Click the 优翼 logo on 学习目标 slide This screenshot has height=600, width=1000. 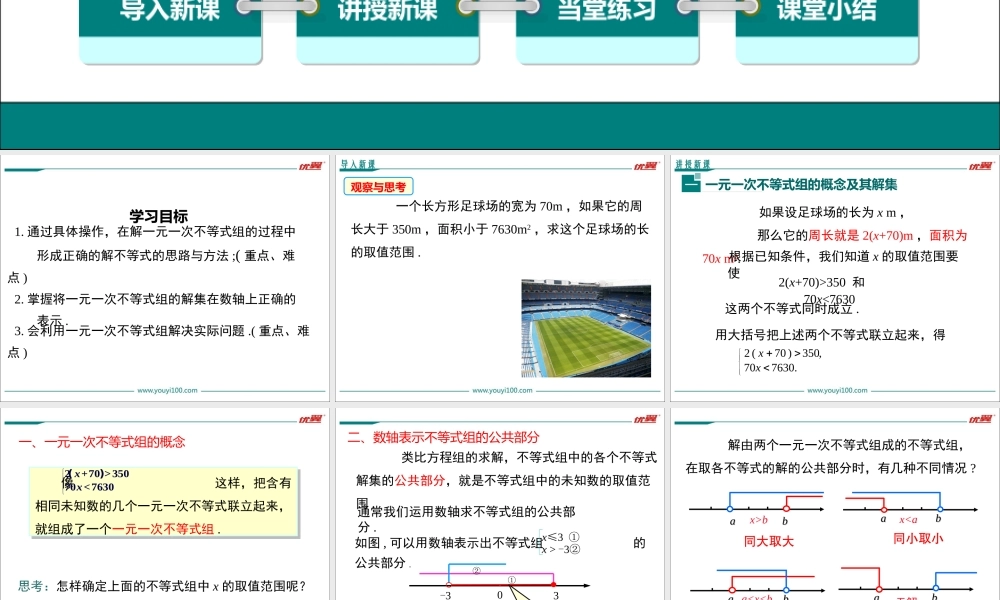pos(310,166)
